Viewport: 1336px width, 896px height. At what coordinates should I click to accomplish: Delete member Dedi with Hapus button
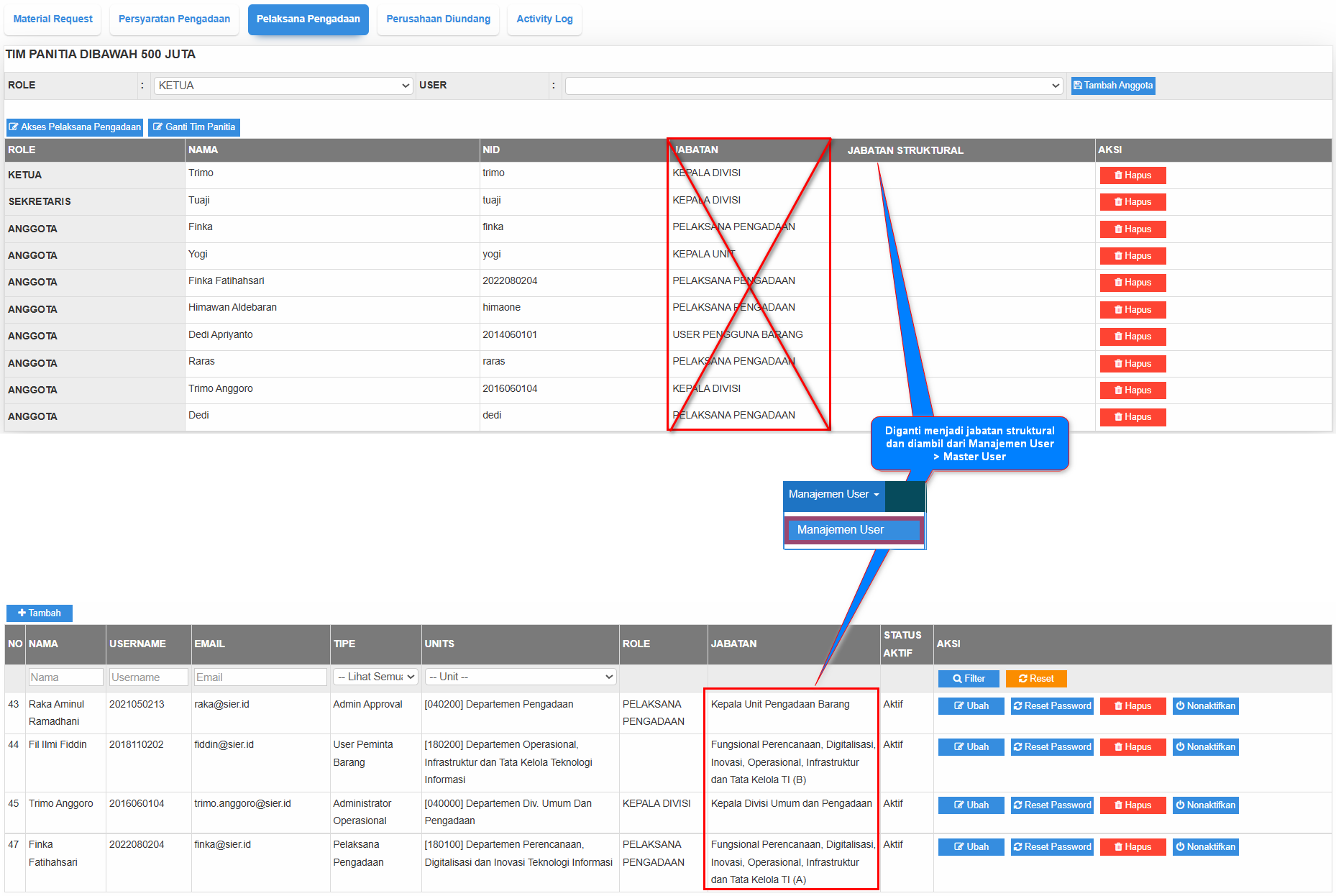click(x=1133, y=417)
